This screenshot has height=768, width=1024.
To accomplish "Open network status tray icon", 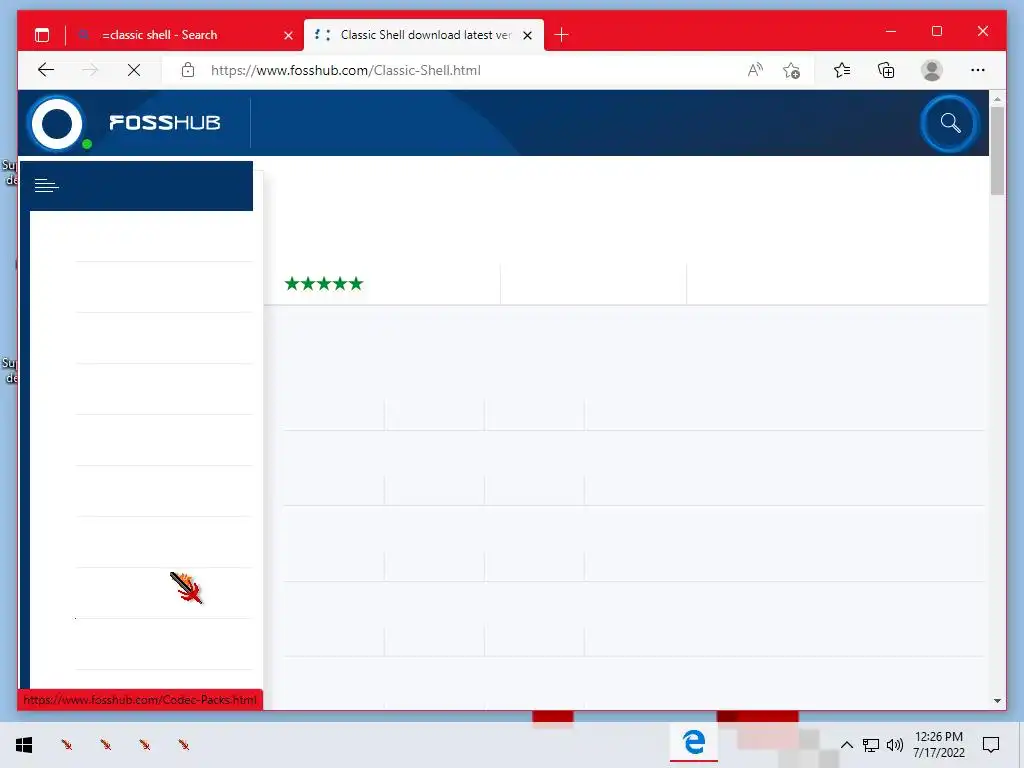I will click(x=871, y=745).
